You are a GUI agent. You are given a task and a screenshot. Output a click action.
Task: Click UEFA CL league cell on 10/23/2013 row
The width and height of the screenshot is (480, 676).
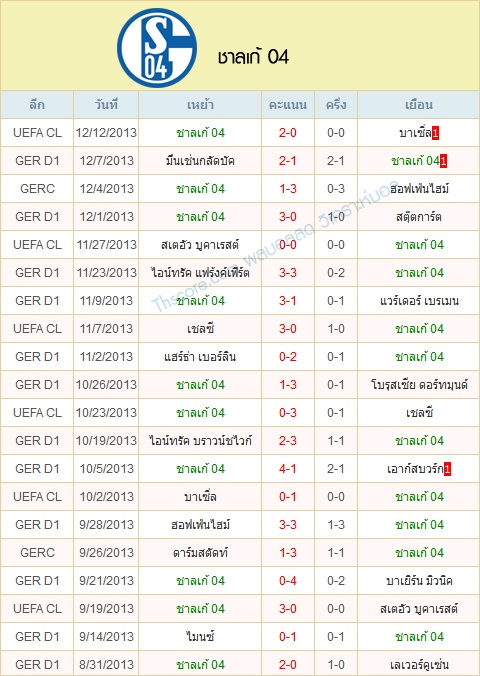coord(37,413)
